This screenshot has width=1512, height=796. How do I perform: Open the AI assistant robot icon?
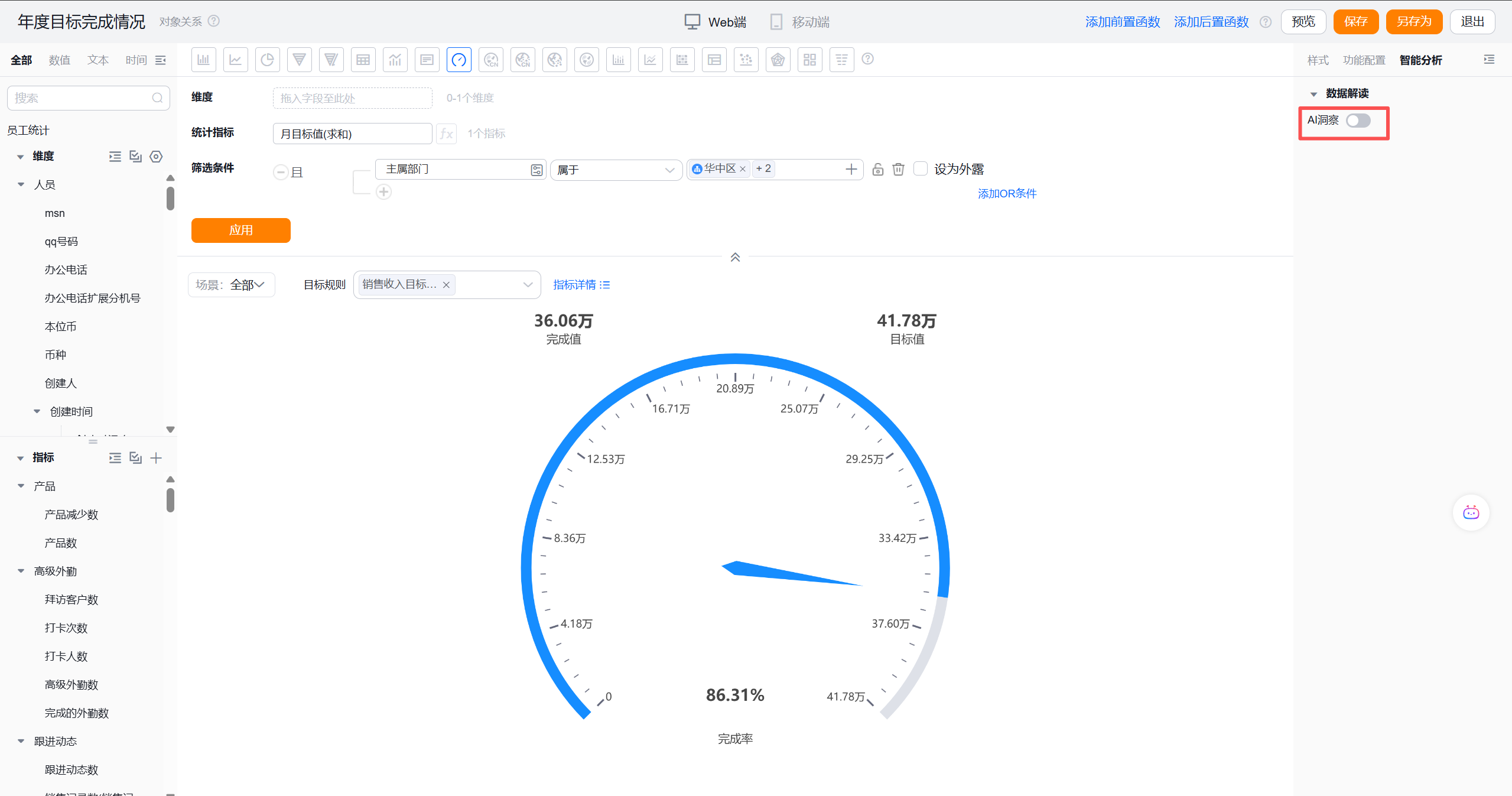(x=1471, y=512)
